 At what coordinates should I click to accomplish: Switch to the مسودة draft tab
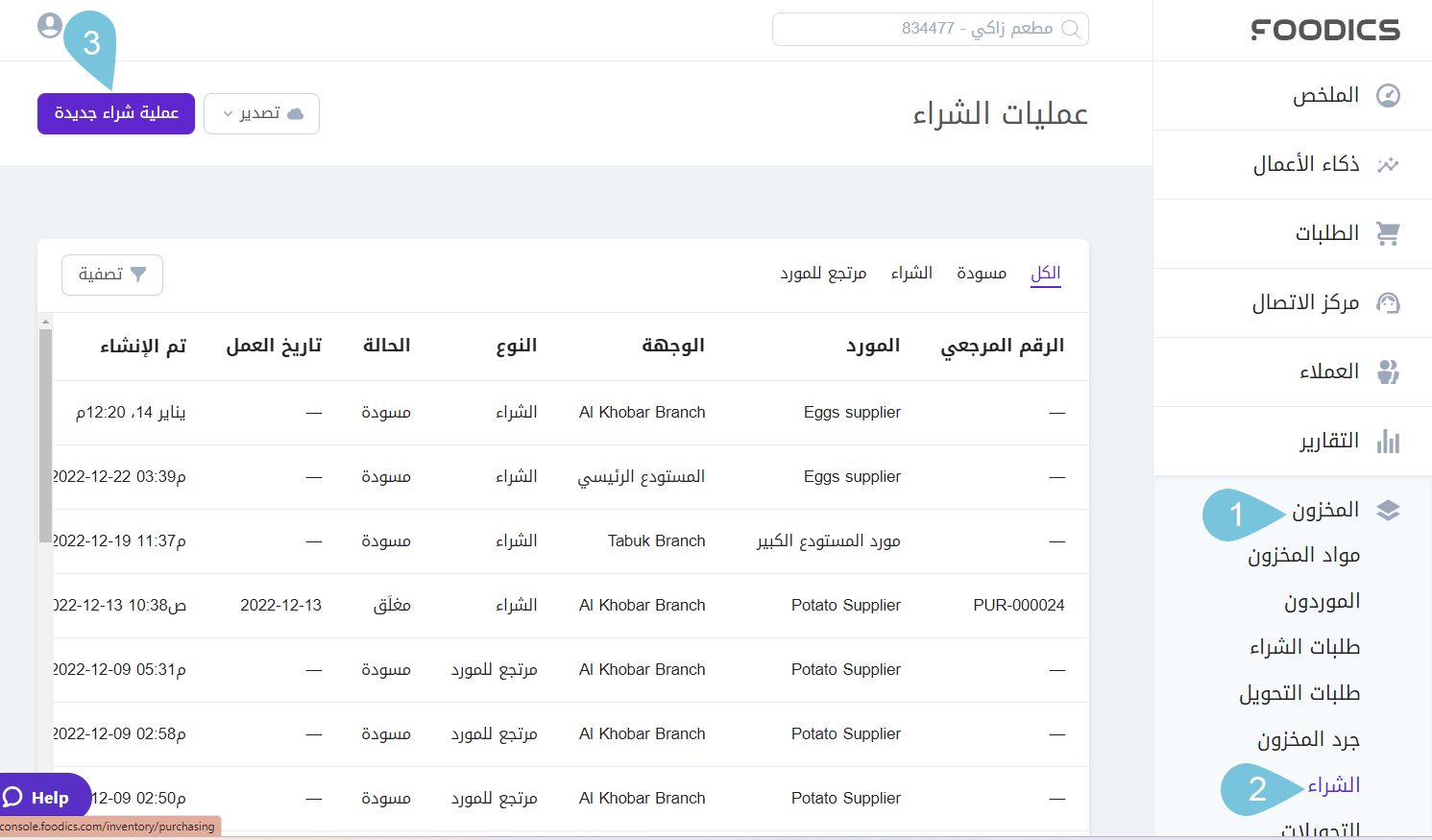pyautogui.click(x=981, y=274)
